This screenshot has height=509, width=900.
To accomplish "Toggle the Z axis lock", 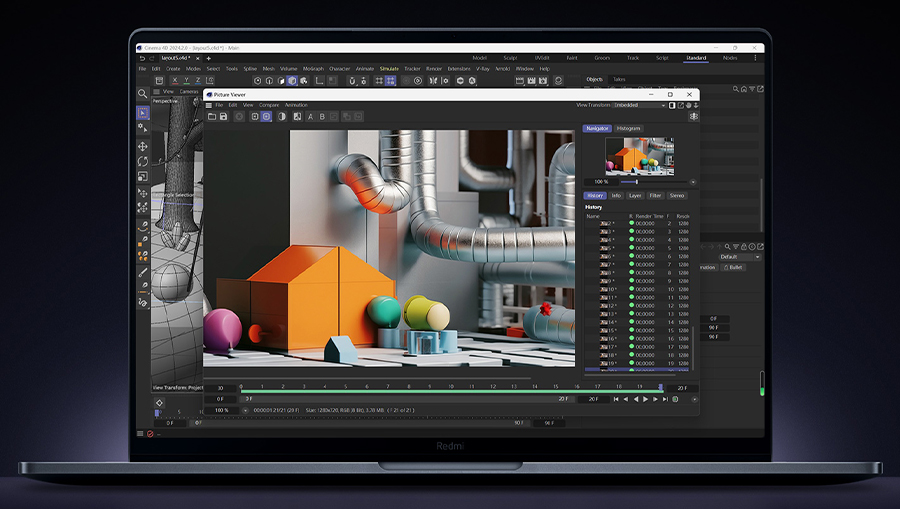I will point(198,81).
